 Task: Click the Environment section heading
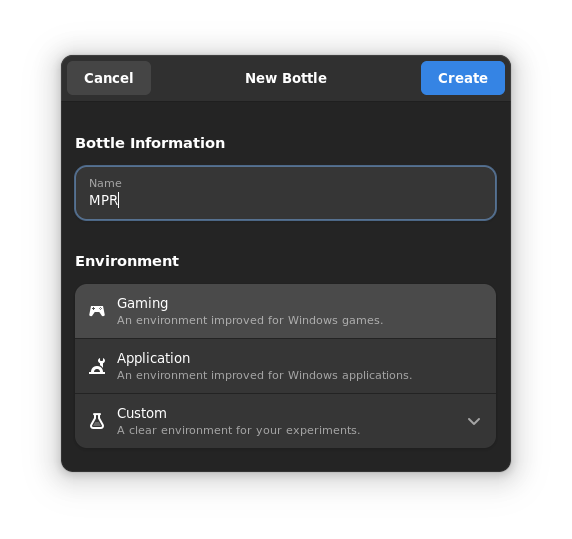click(x=127, y=261)
